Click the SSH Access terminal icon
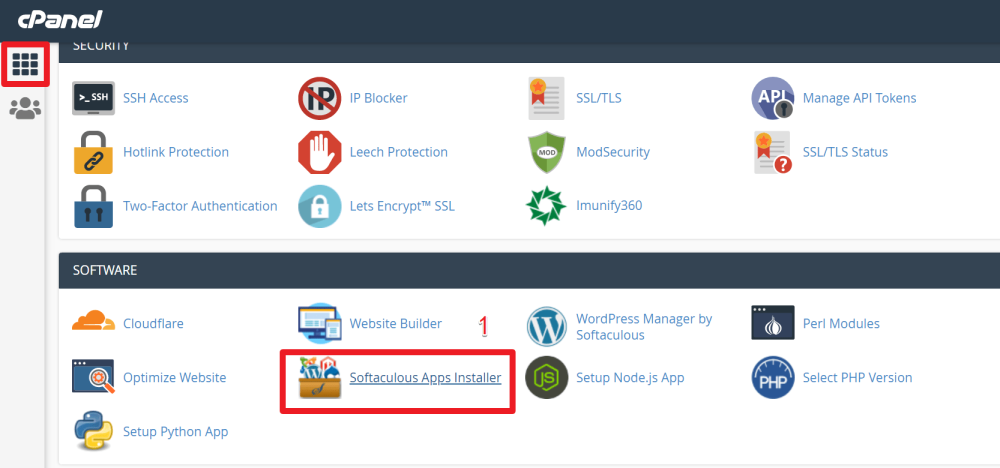This screenshot has height=468, width=1000. (93, 98)
